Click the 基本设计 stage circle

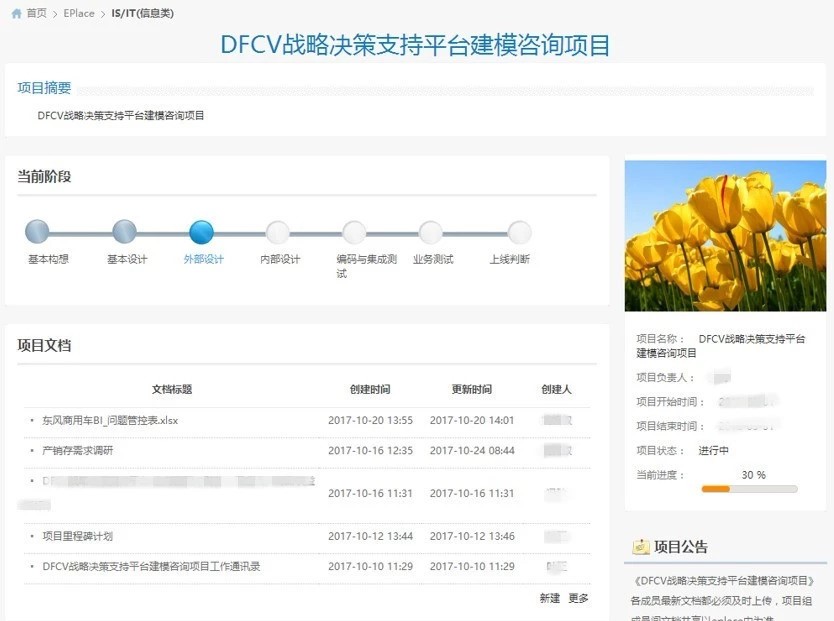pos(124,232)
